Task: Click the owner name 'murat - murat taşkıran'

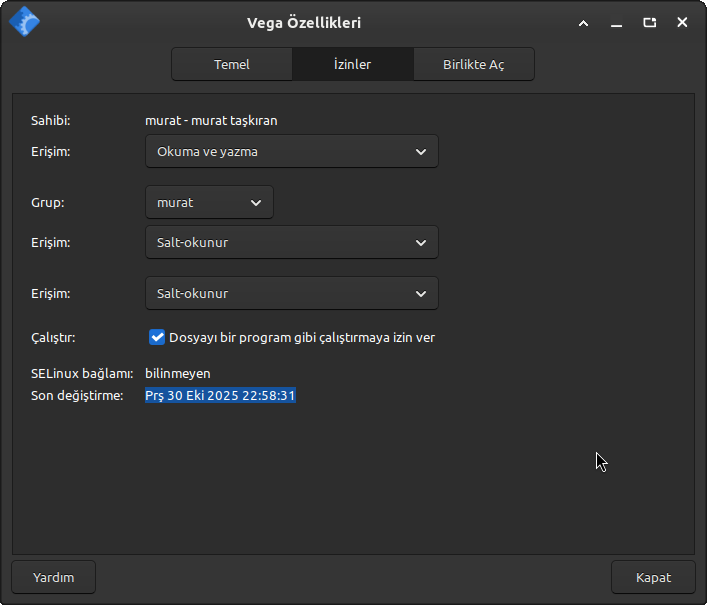Action: click(211, 121)
